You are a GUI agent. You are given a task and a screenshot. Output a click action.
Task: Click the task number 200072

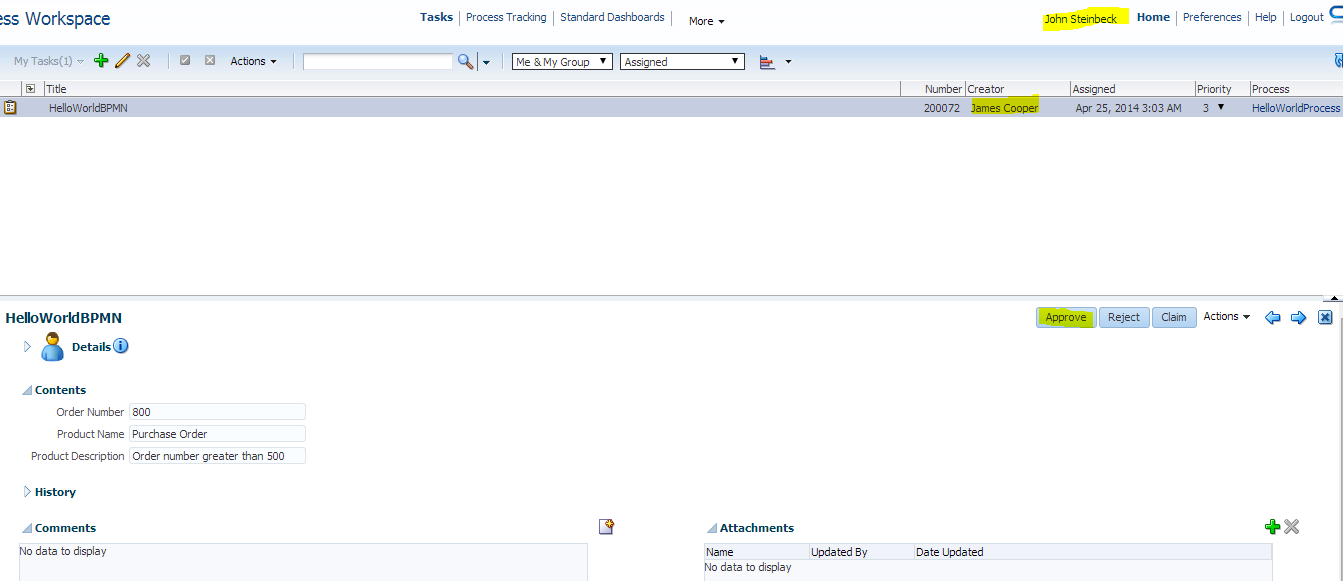tap(942, 108)
